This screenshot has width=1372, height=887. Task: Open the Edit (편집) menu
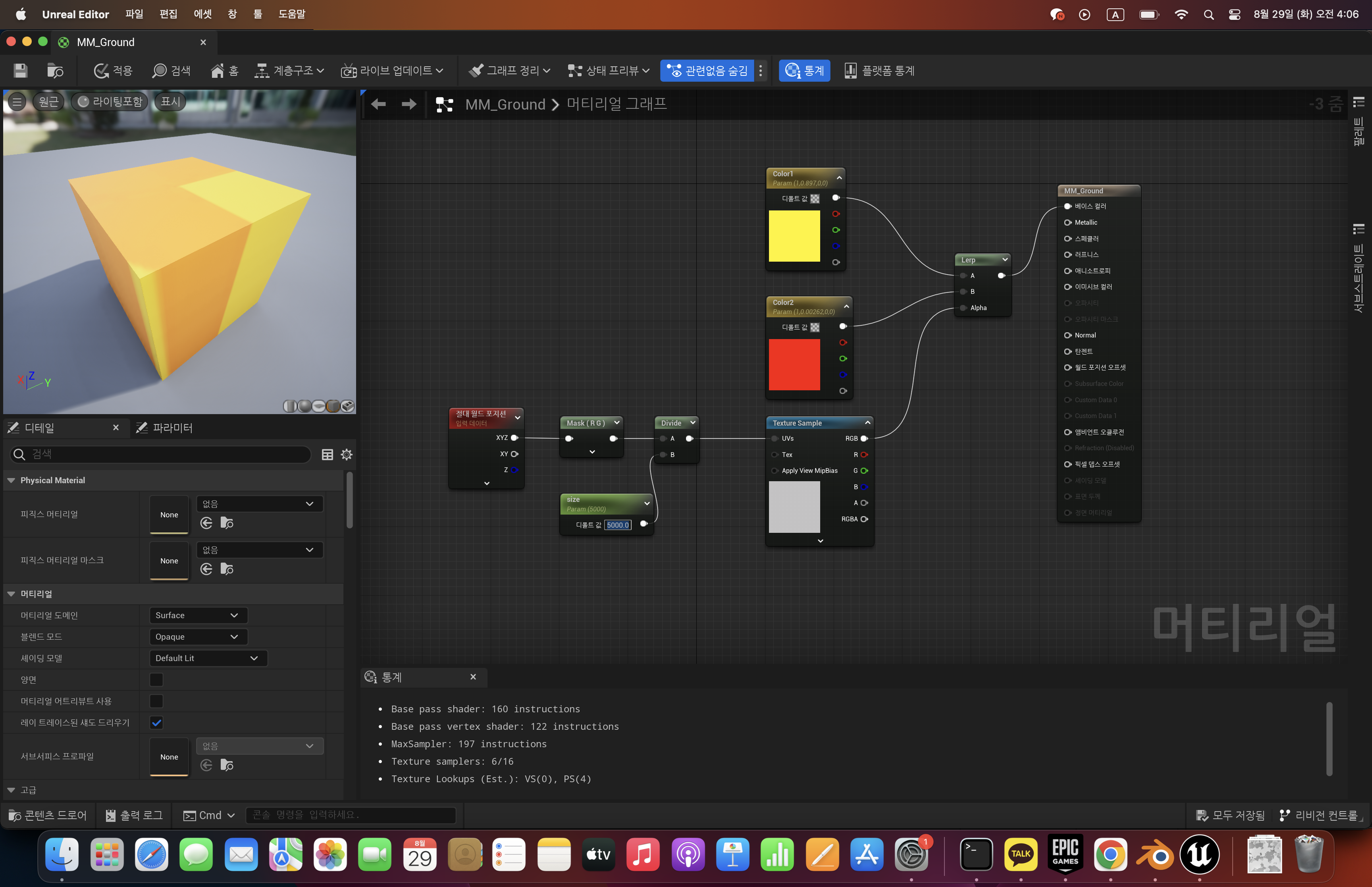(168, 14)
